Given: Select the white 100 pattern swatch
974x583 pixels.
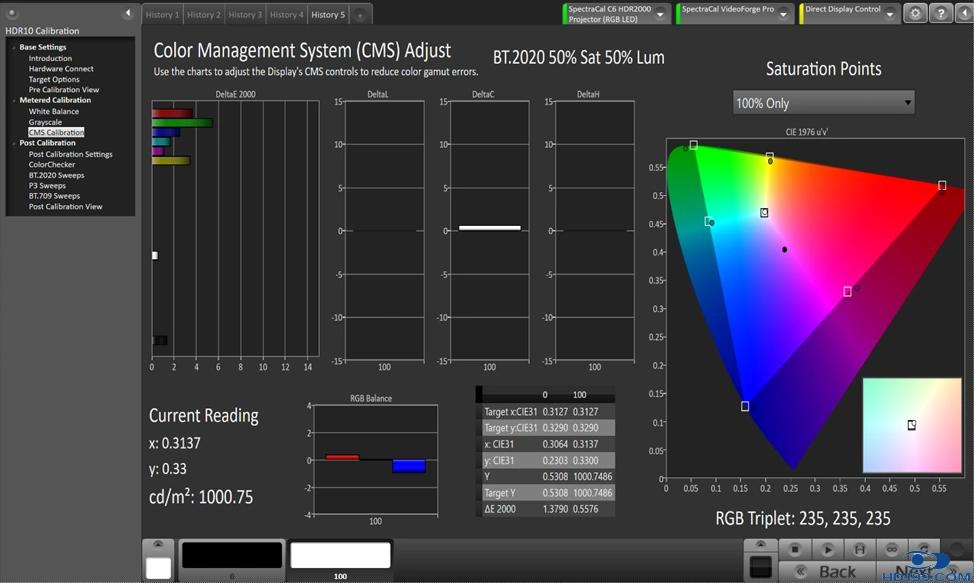Looking at the screenshot, I should pyautogui.click(x=340, y=555).
